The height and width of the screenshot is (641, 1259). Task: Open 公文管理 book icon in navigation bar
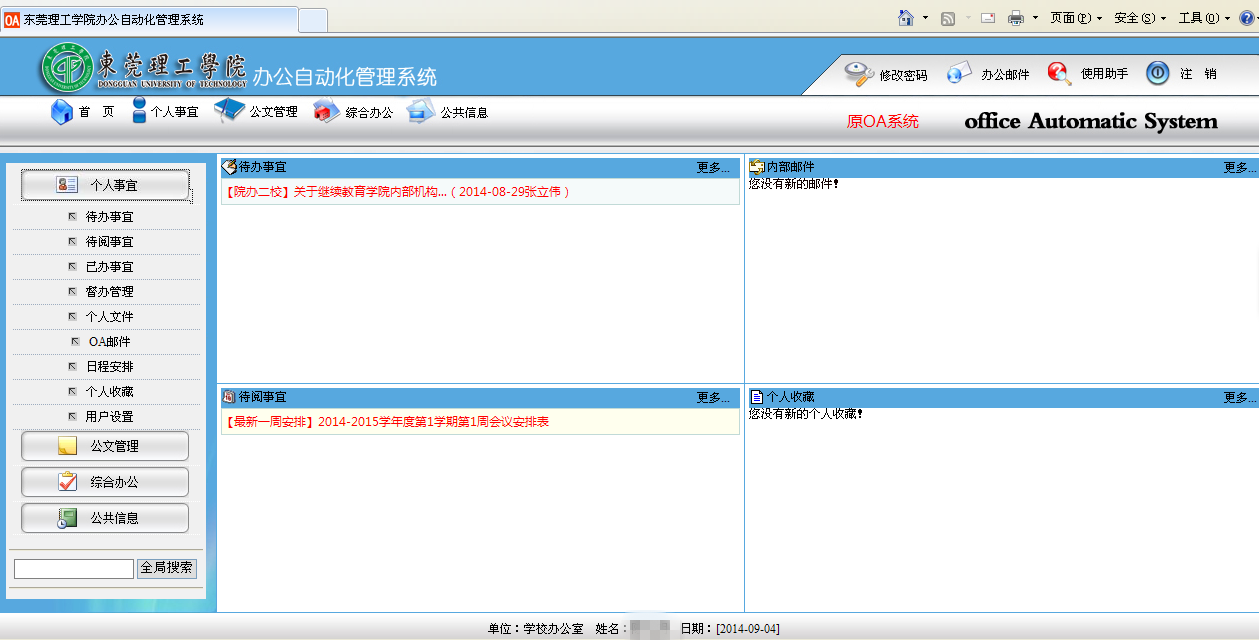(x=230, y=111)
